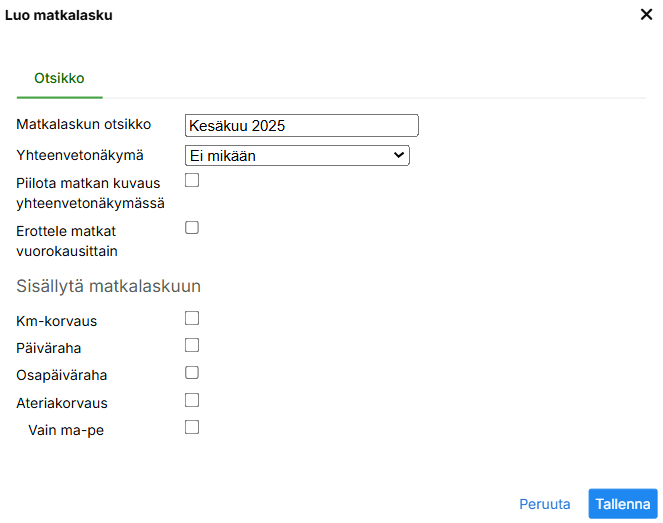Screen dimensions: 663x523
Task: Toggle the Osapäiväraha checkbox
Action: coord(192,373)
